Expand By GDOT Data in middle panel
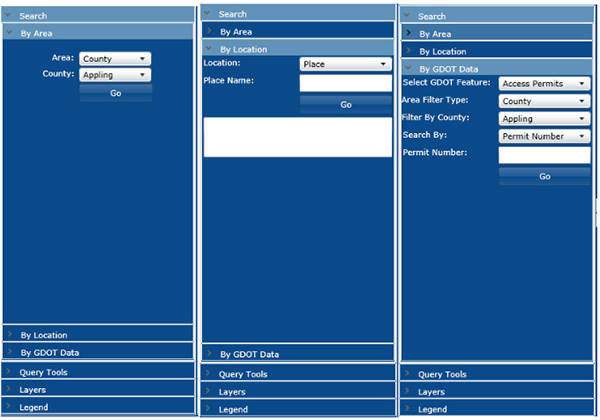 (x=298, y=354)
